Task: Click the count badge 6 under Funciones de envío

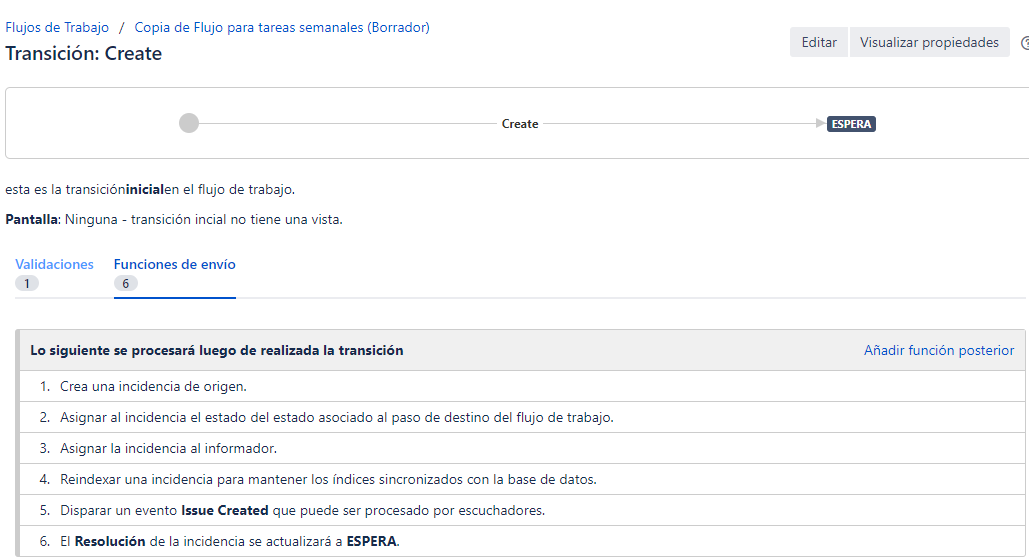Action: 125,284
